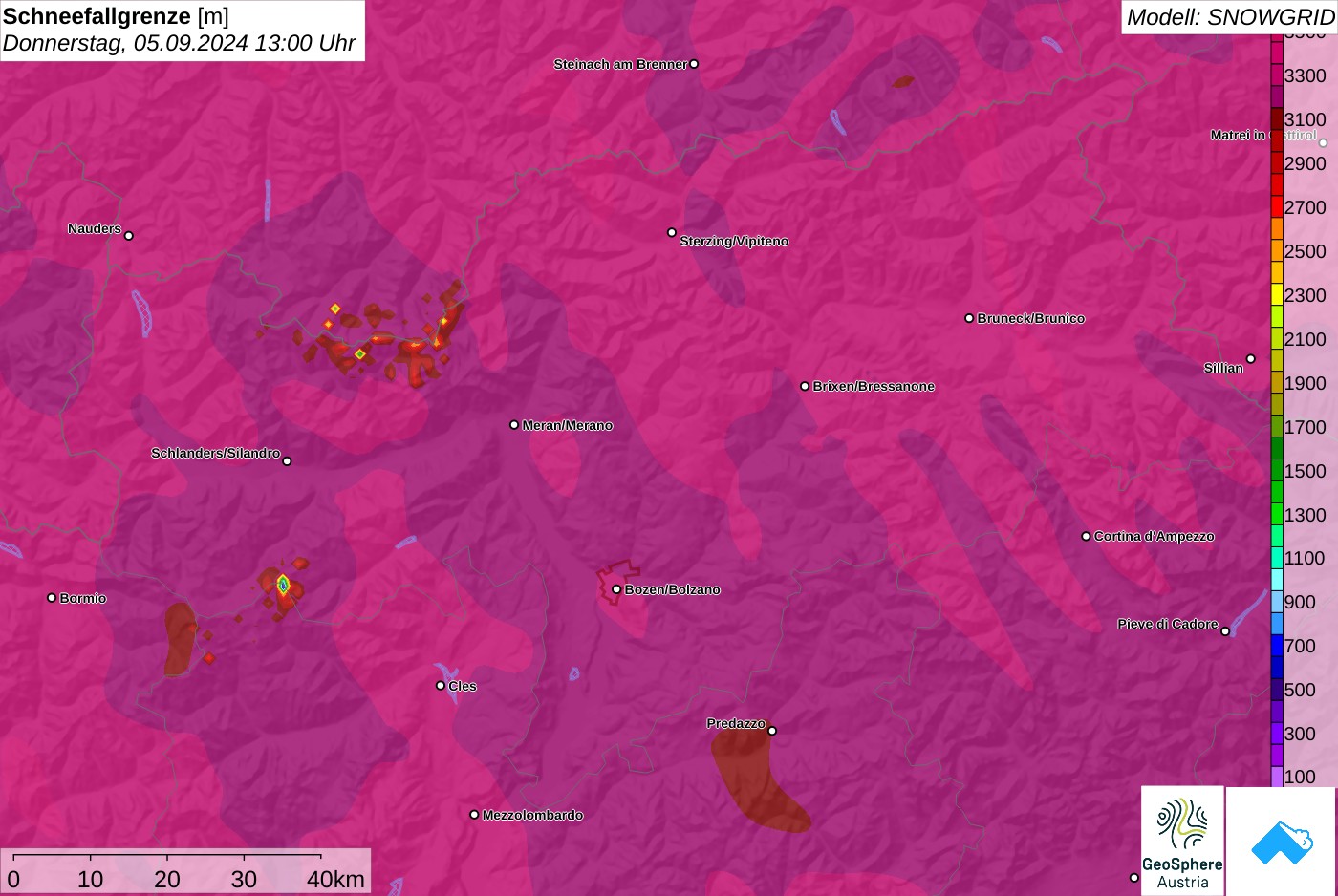Screen dimensions: 1338x896
Task: Pick the purple 300 legend color
Action: (x=1277, y=734)
